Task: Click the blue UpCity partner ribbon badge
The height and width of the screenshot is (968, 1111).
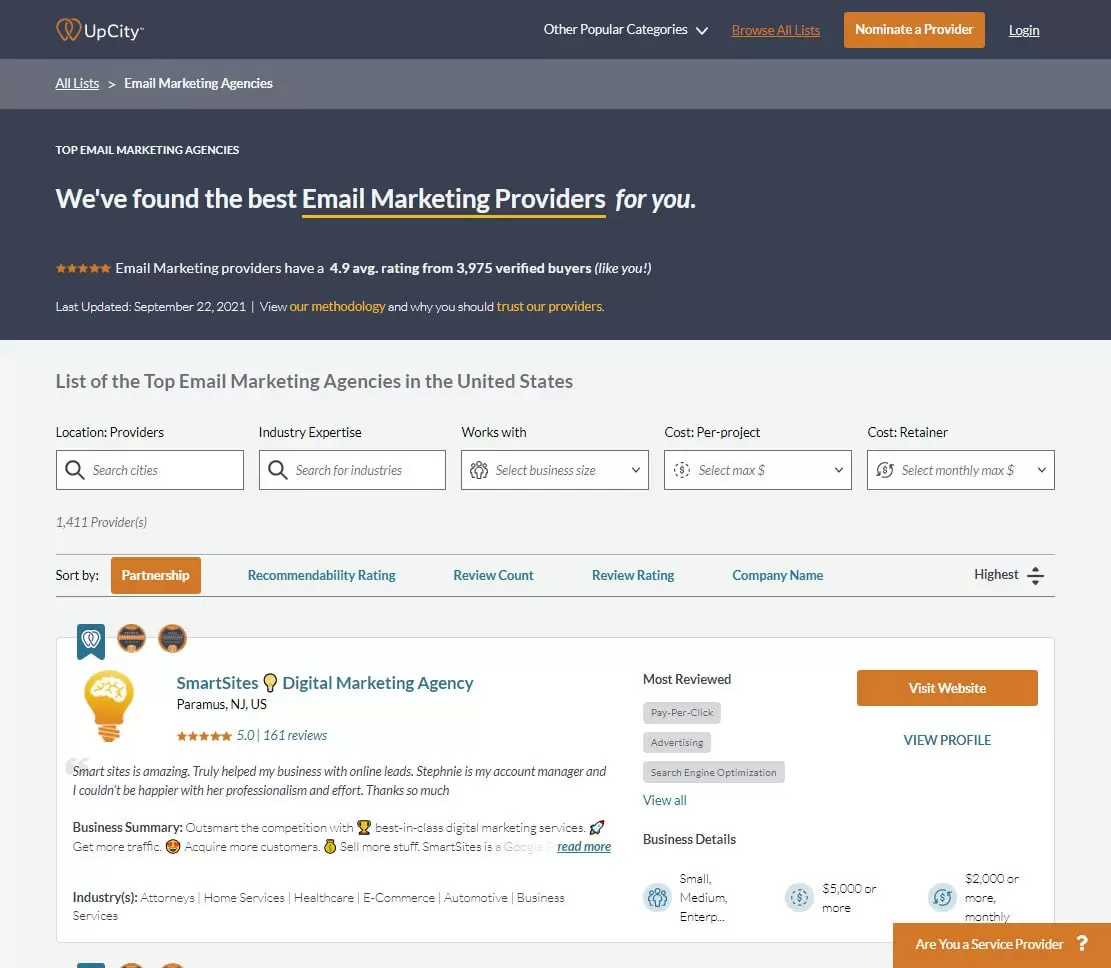Action: pyautogui.click(x=91, y=641)
